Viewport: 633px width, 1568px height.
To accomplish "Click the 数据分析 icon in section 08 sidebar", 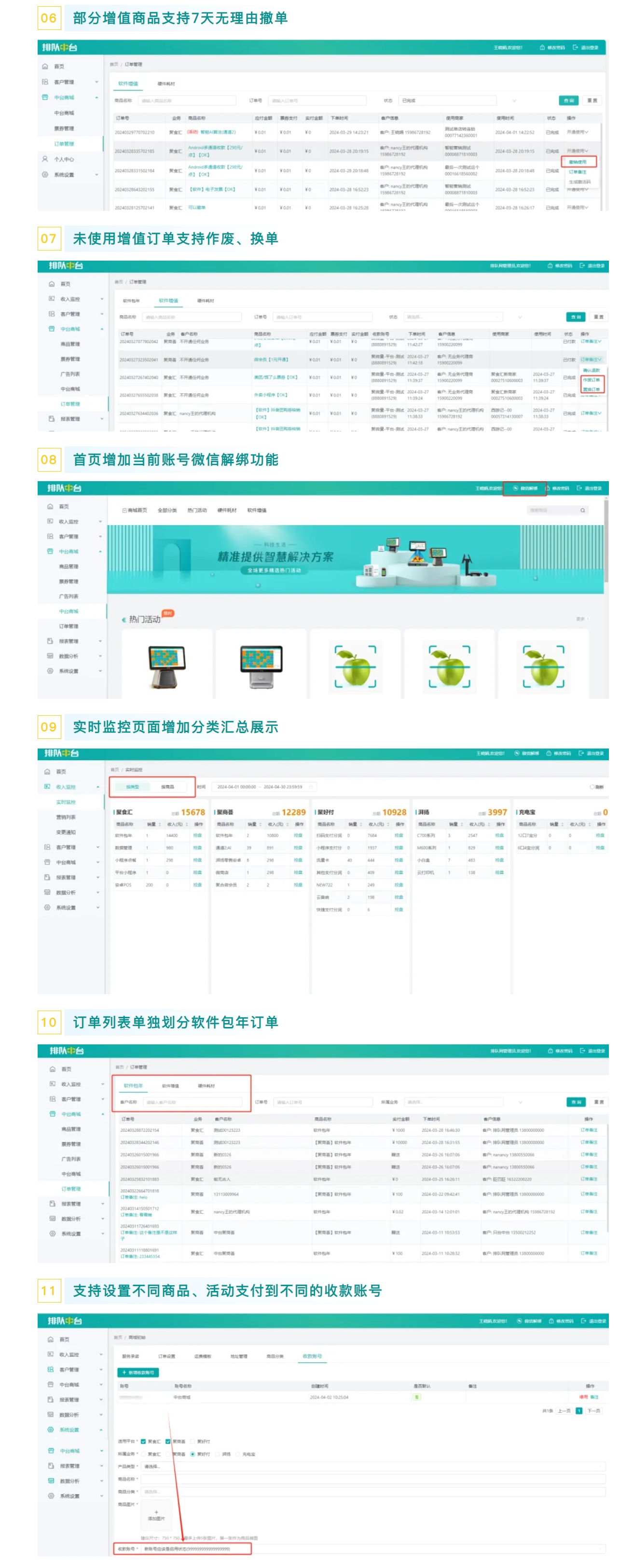I will [x=50, y=656].
